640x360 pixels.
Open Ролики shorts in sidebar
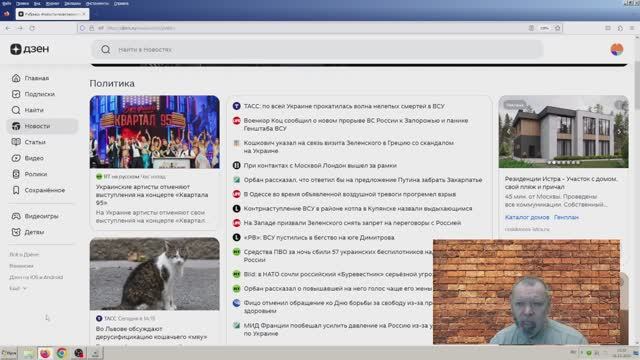(x=29, y=174)
